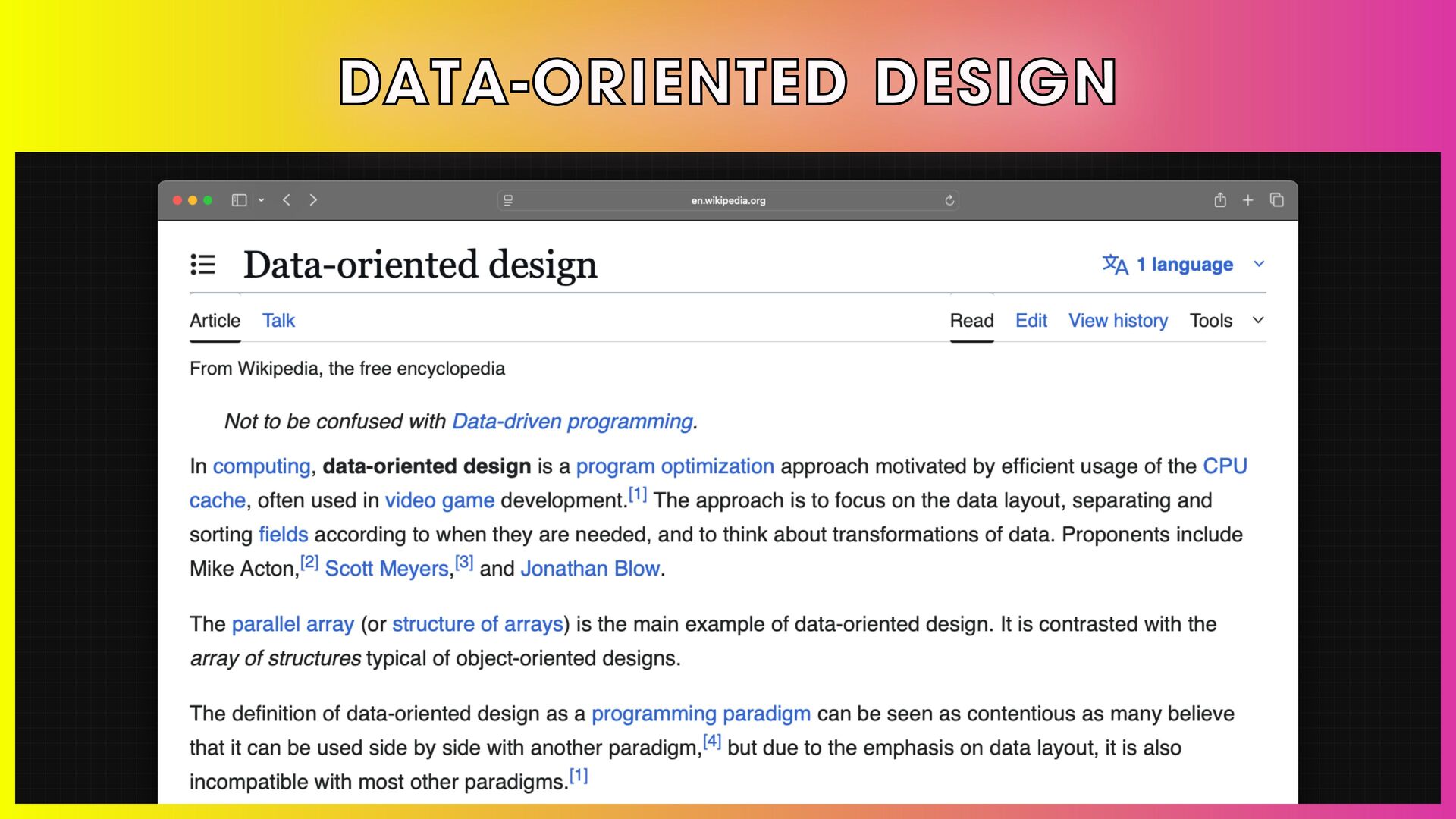Image resolution: width=1456 pixels, height=819 pixels.
Task: Toggle the Safari sidebar icon
Action: 239,200
